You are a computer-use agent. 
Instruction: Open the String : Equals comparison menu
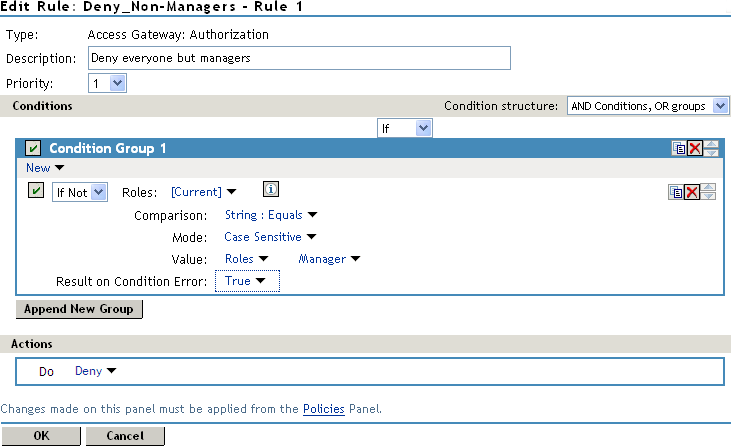(270, 214)
